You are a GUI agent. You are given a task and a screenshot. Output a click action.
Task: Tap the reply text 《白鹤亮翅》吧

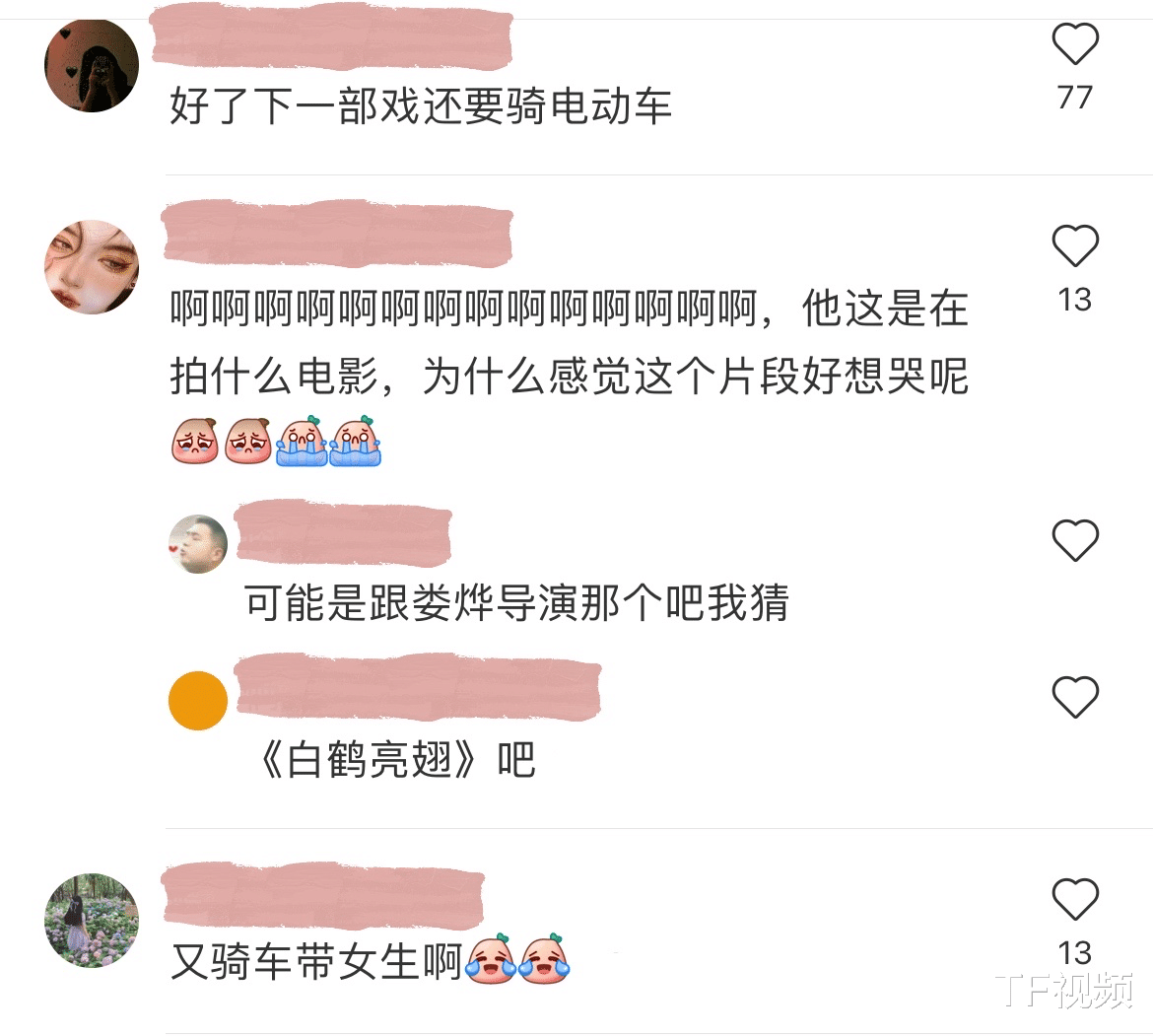(x=395, y=760)
